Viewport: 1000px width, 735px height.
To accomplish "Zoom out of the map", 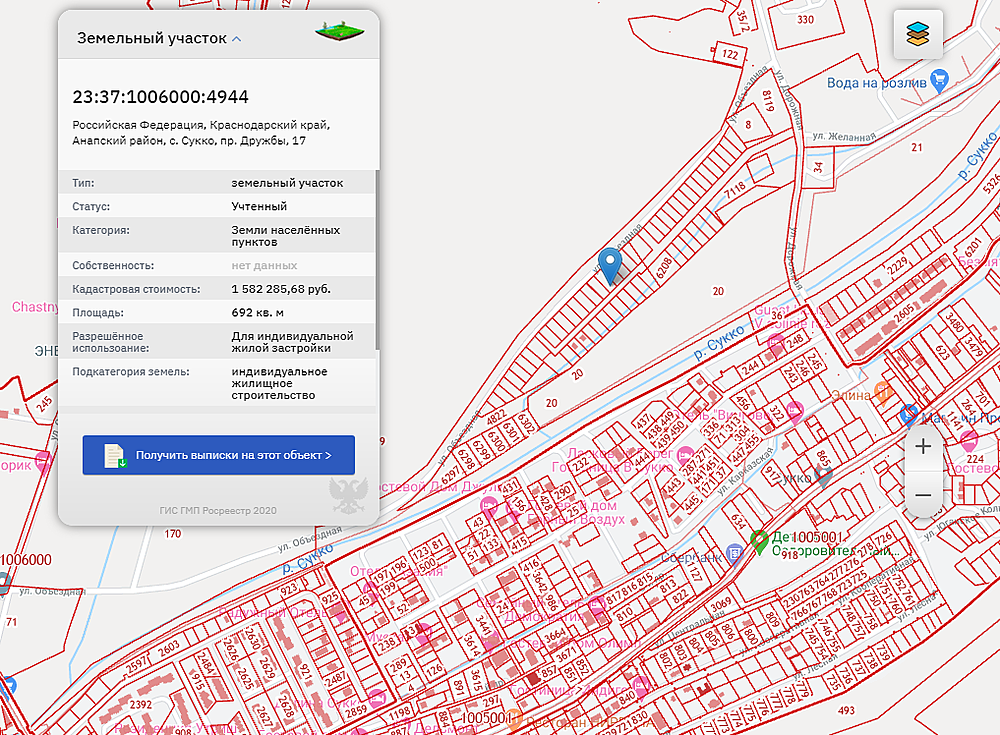I will [x=923, y=494].
